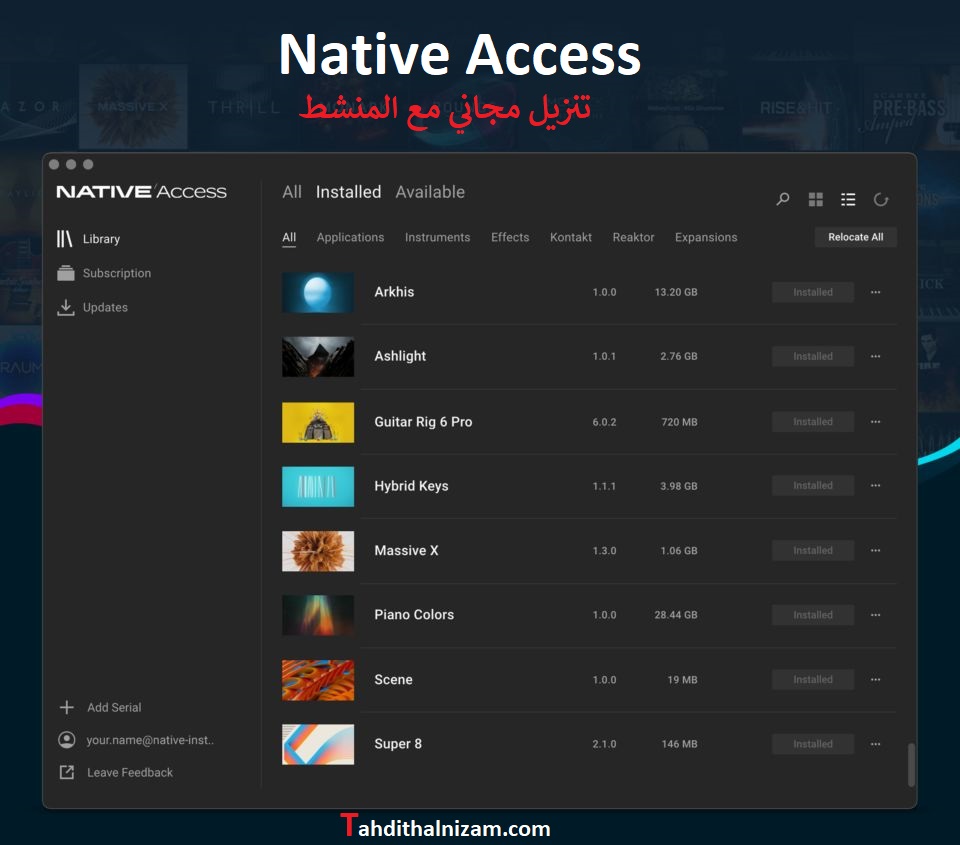The width and height of the screenshot is (960, 845).
Task: Open the account user icon
Action: (67, 740)
